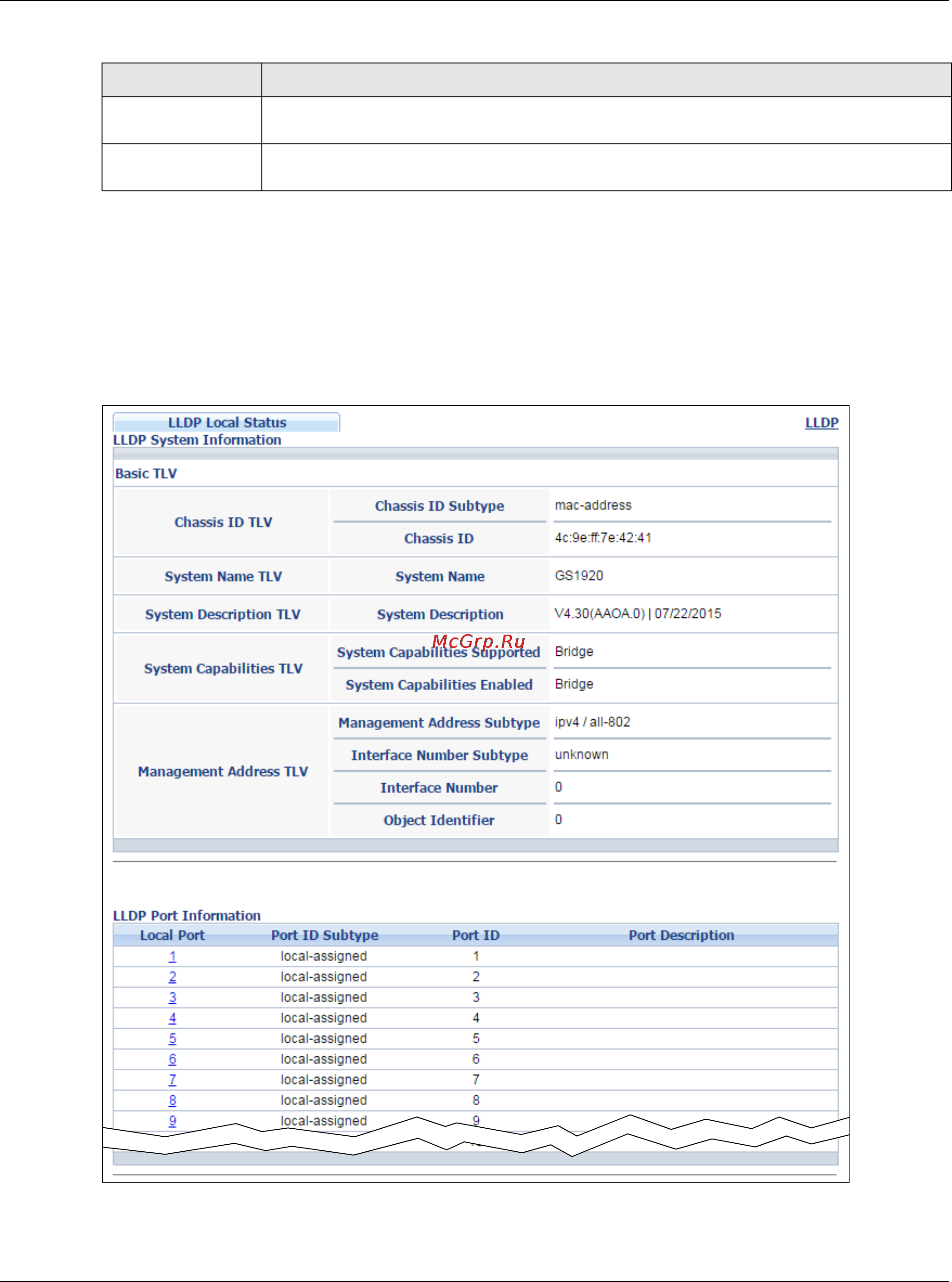Click the Interface Number Subtype label
Screen dimensions: 952x1282
(439, 755)
